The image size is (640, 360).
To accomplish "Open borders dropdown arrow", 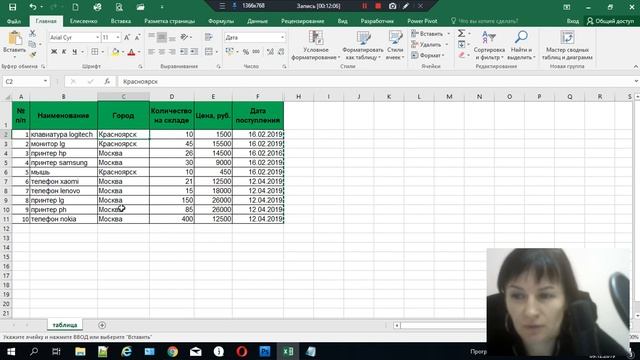I will [x=102, y=52].
